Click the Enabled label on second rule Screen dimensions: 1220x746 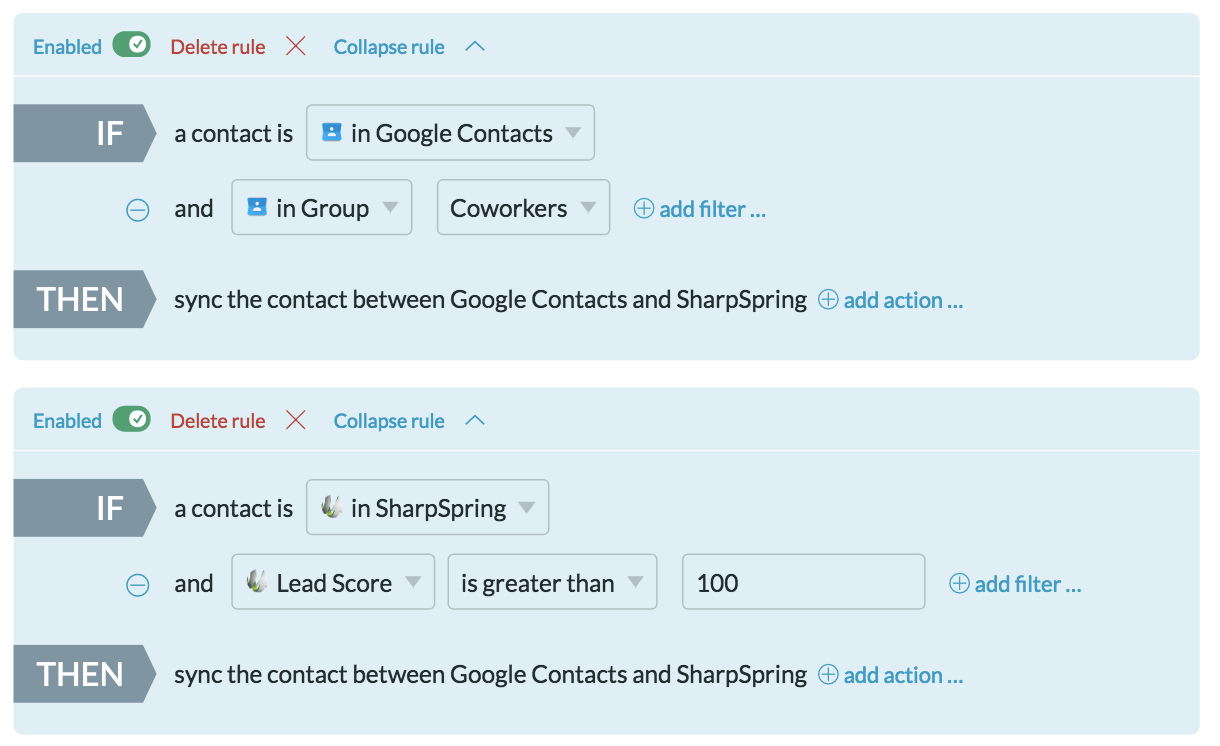pos(67,421)
